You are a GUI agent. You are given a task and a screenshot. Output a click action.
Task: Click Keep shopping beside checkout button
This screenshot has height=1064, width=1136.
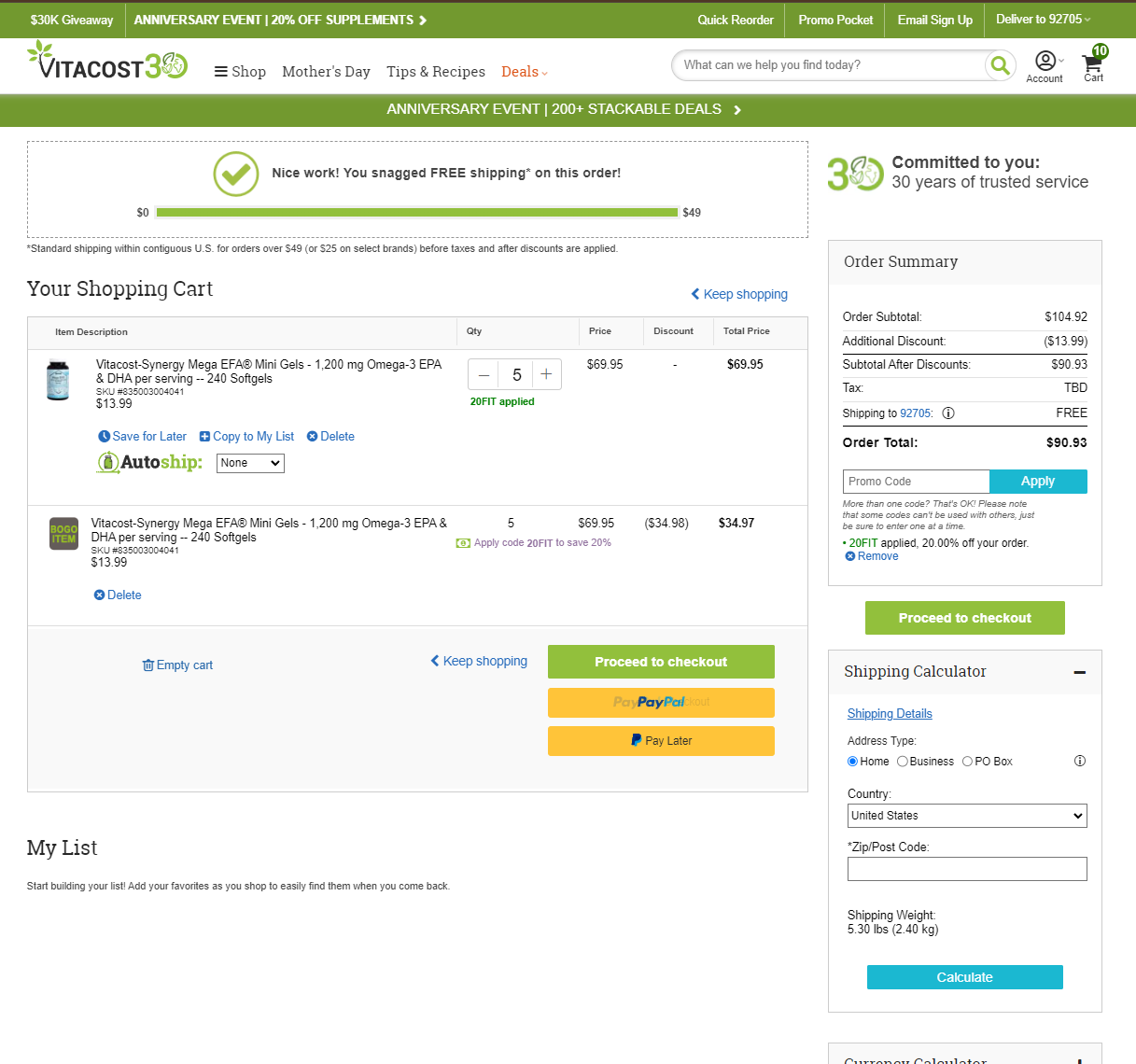(x=479, y=661)
